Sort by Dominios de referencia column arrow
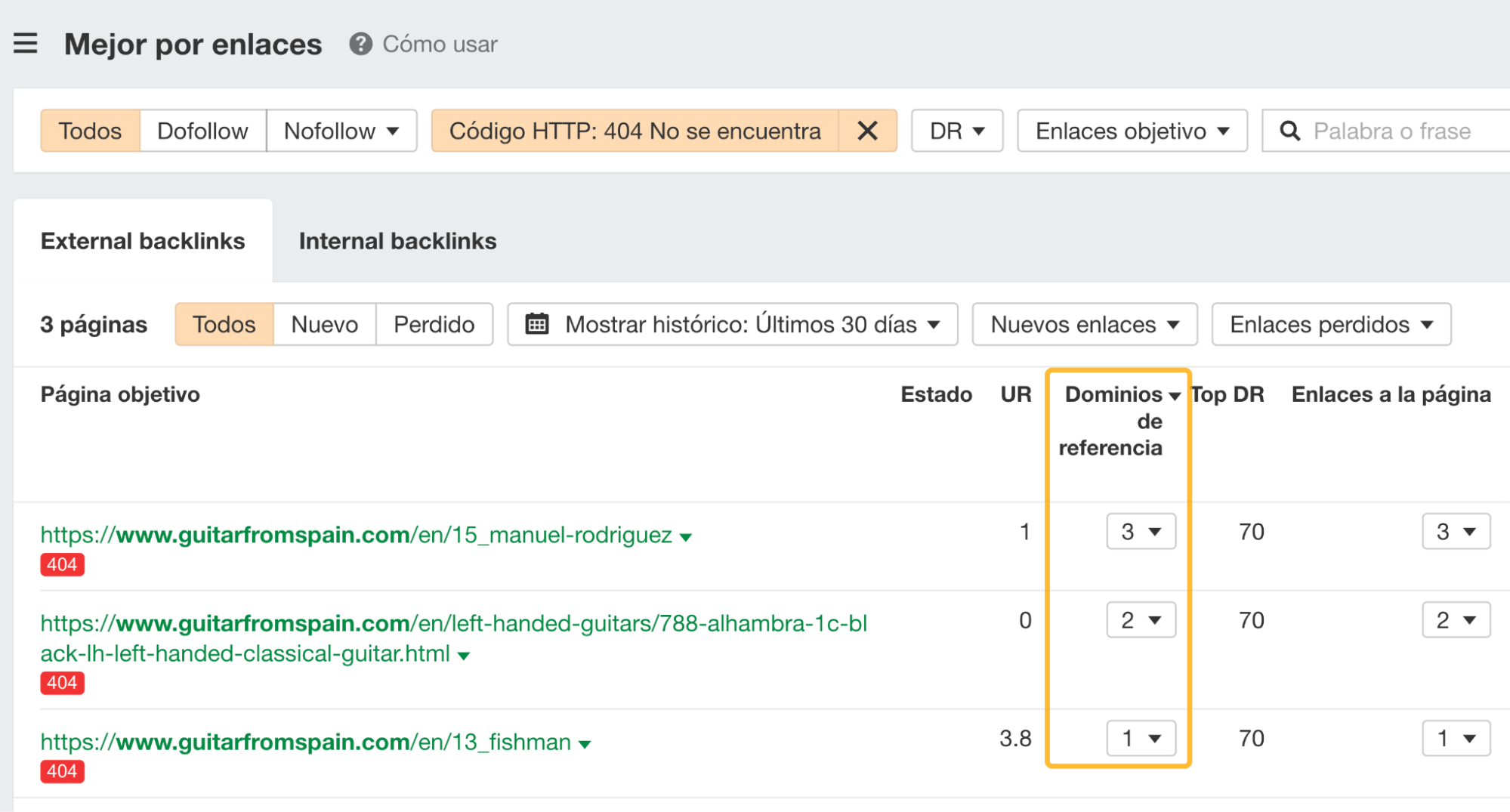 tap(1175, 394)
